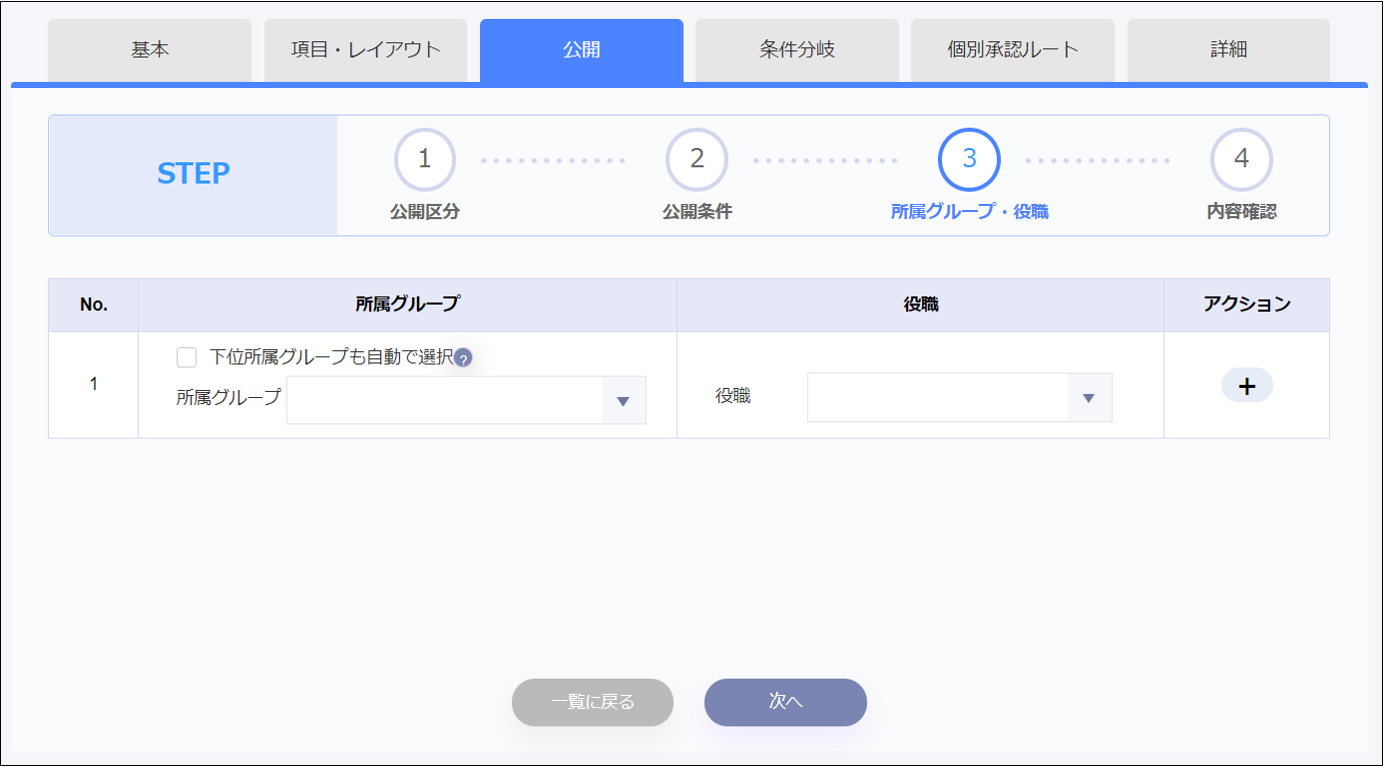Click the help question mark icon
The width and height of the screenshot is (1383, 767).
pos(463,359)
